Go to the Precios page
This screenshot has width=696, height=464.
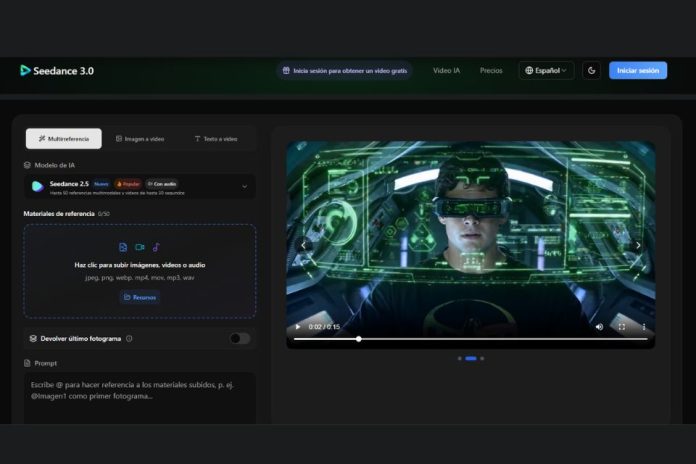pyautogui.click(x=491, y=71)
